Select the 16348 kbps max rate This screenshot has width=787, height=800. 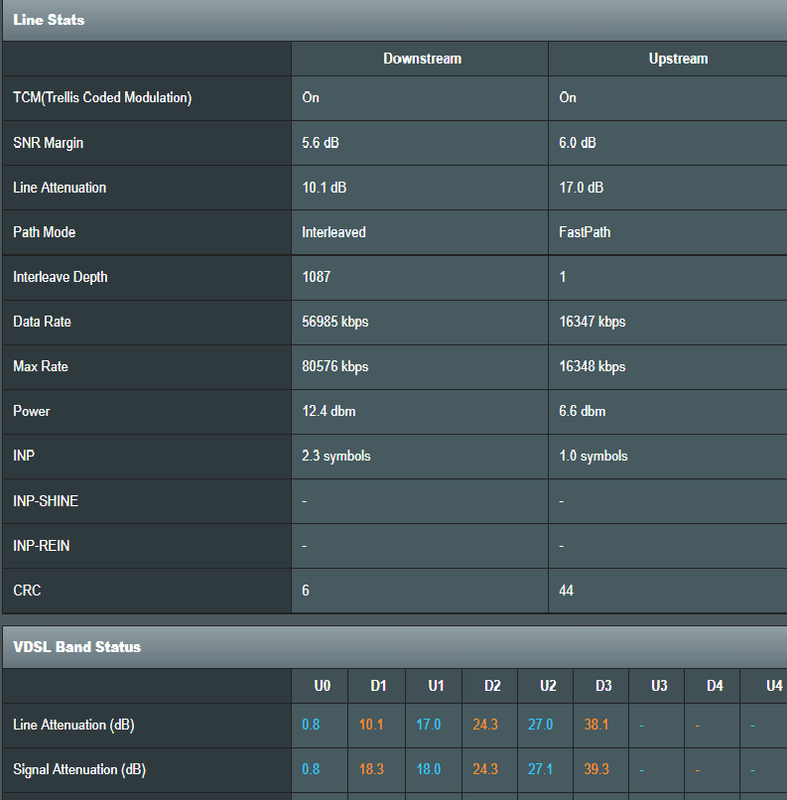592,366
